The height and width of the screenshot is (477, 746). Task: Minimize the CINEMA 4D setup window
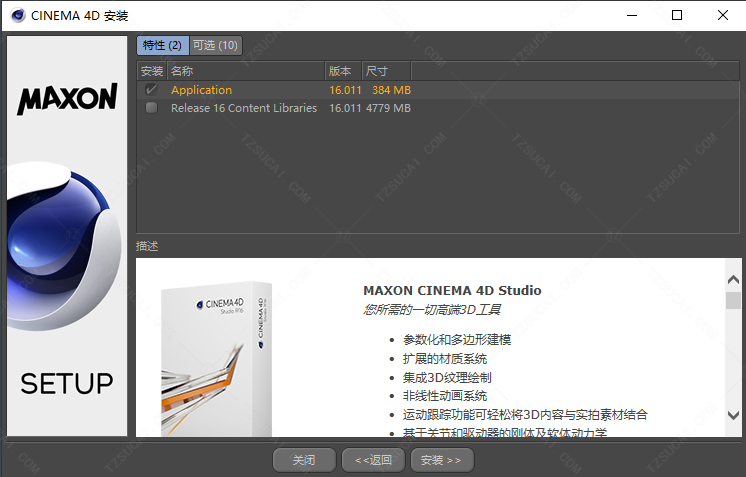632,15
